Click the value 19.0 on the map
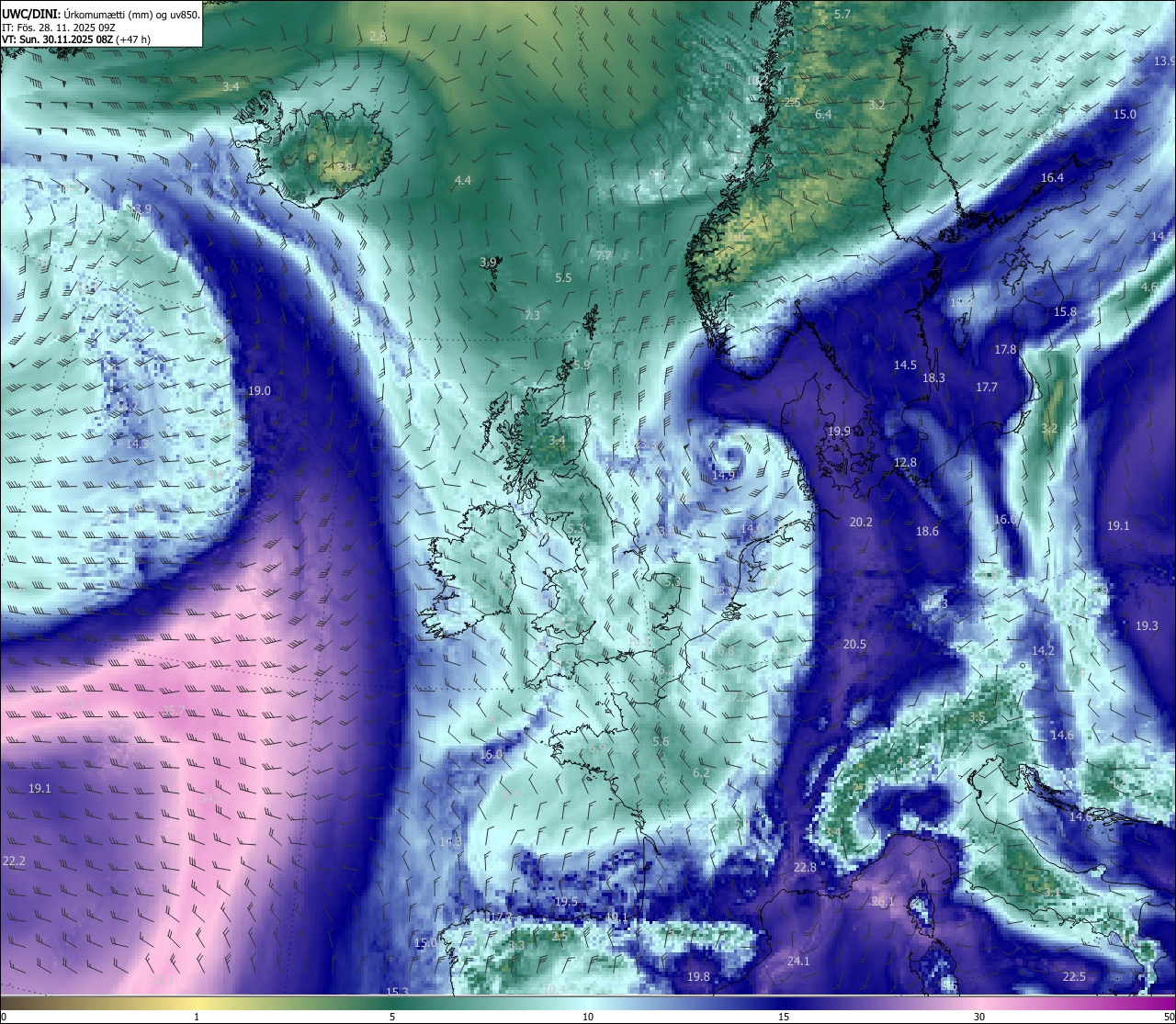The image size is (1176, 1024). coord(259,391)
